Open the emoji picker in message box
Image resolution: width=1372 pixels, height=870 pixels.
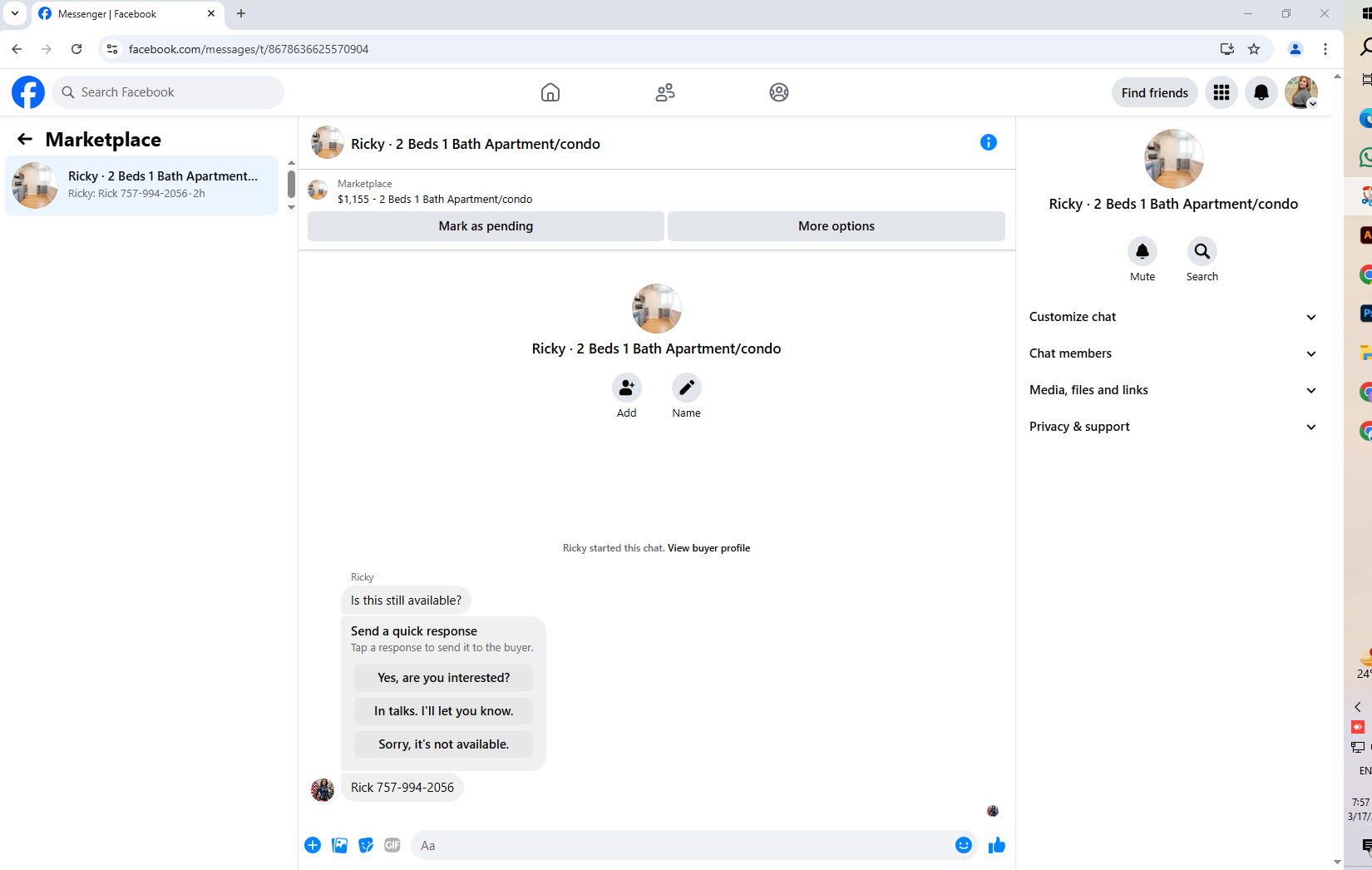tap(964, 845)
